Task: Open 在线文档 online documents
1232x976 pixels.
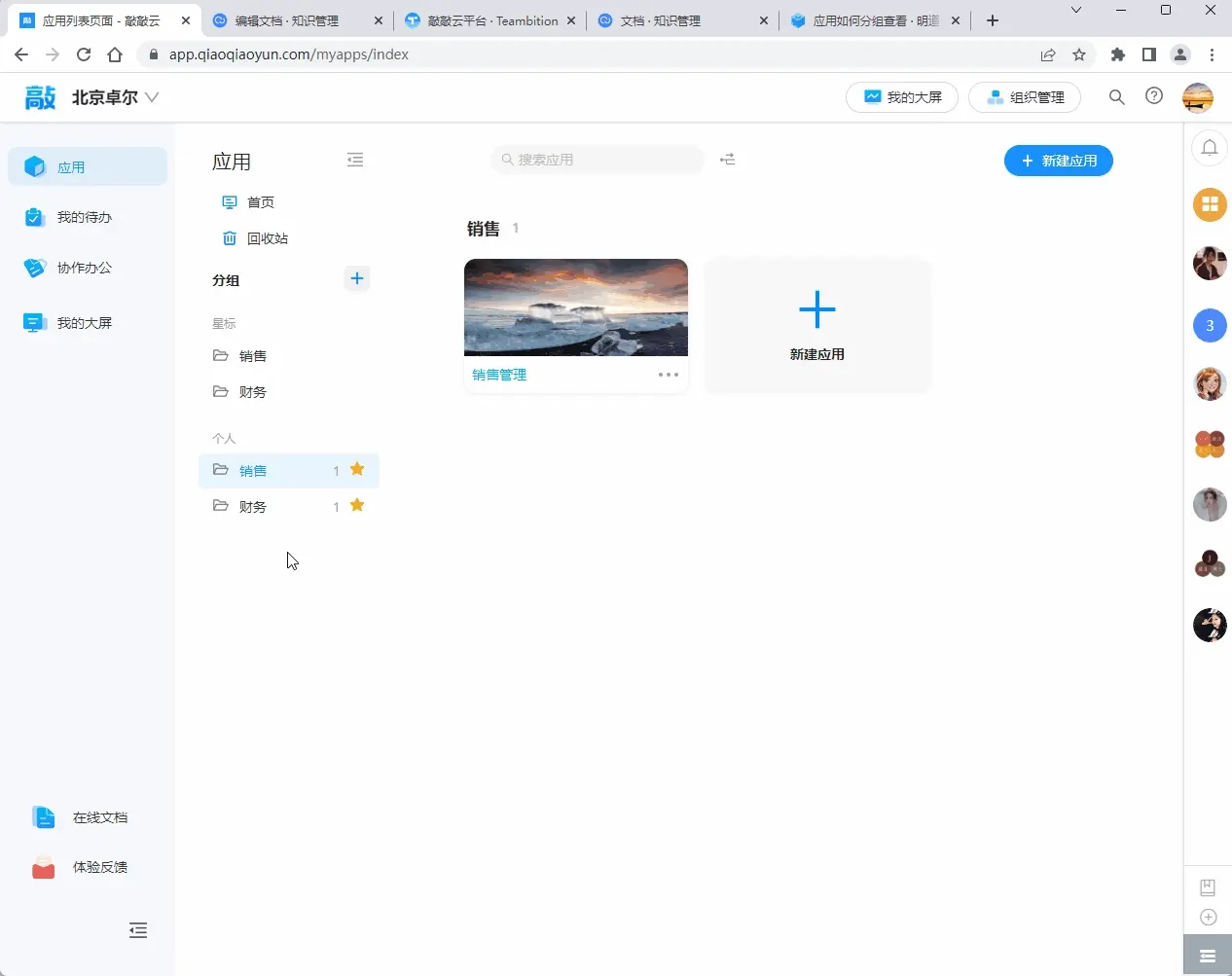Action: [100, 817]
